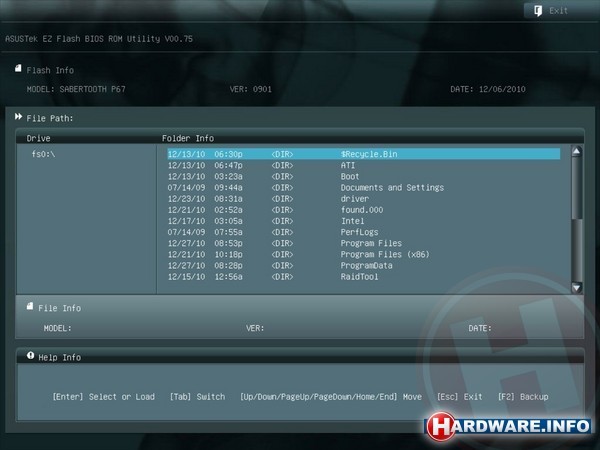Click the File Info page icon

(30, 306)
